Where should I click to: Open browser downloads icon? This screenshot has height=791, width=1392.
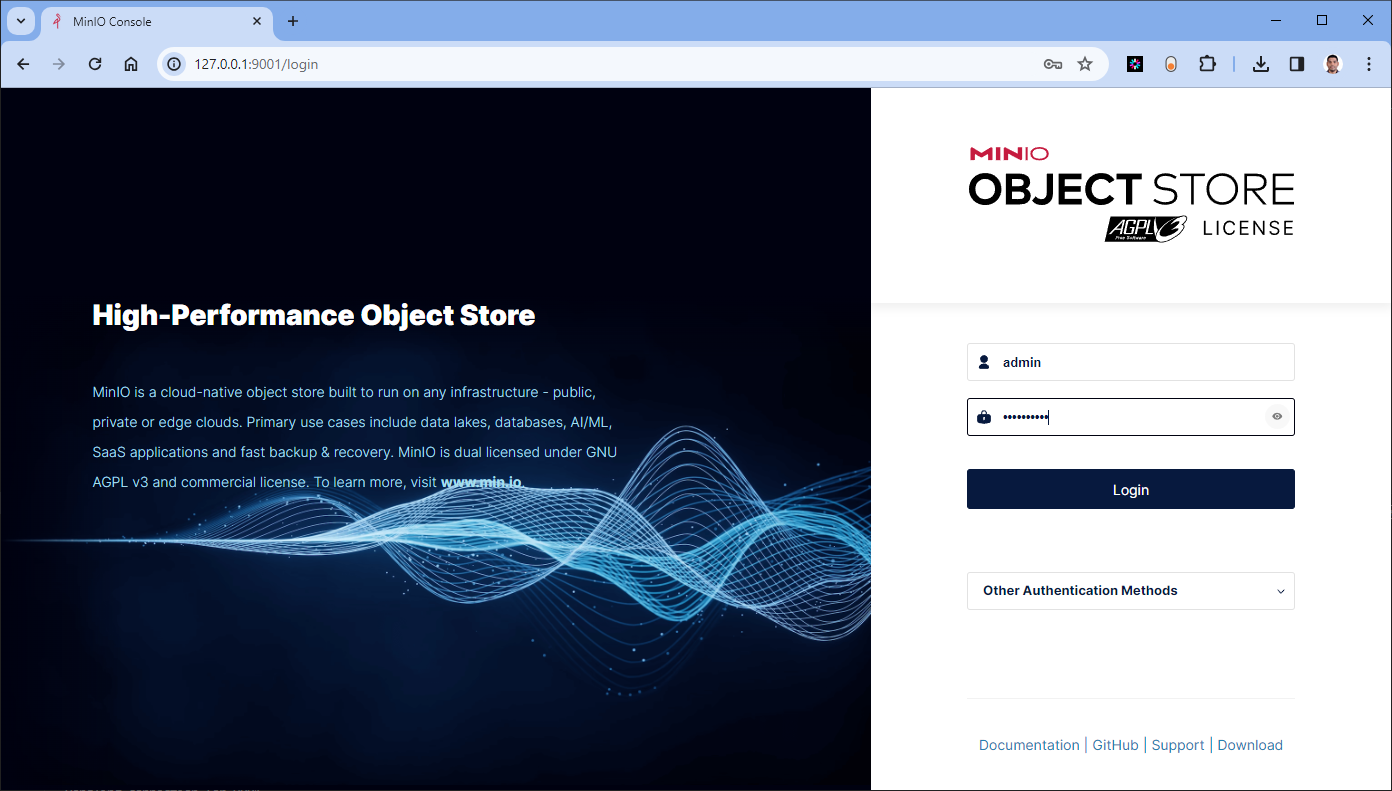point(1261,64)
